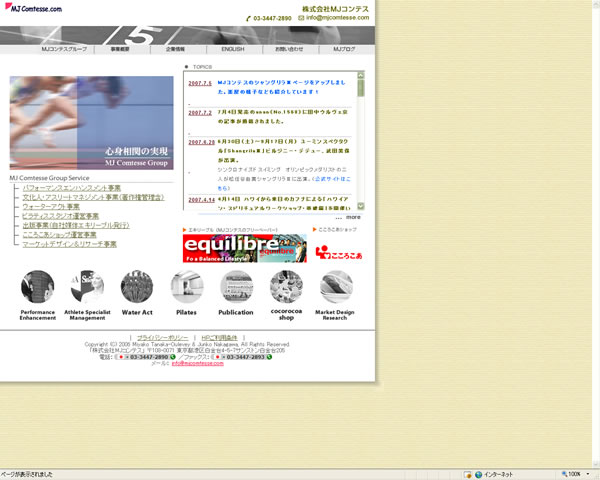Click the Market Design Research circle icon

coord(336,287)
